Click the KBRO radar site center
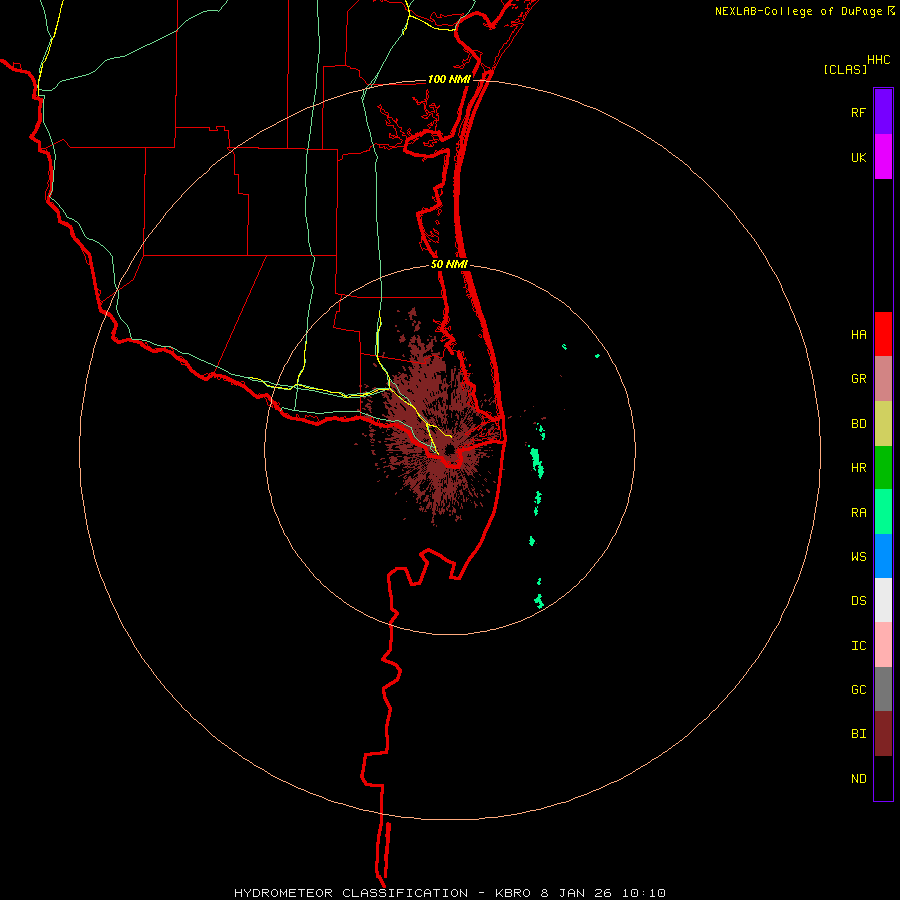The width and height of the screenshot is (900, 900). point(449,449)
